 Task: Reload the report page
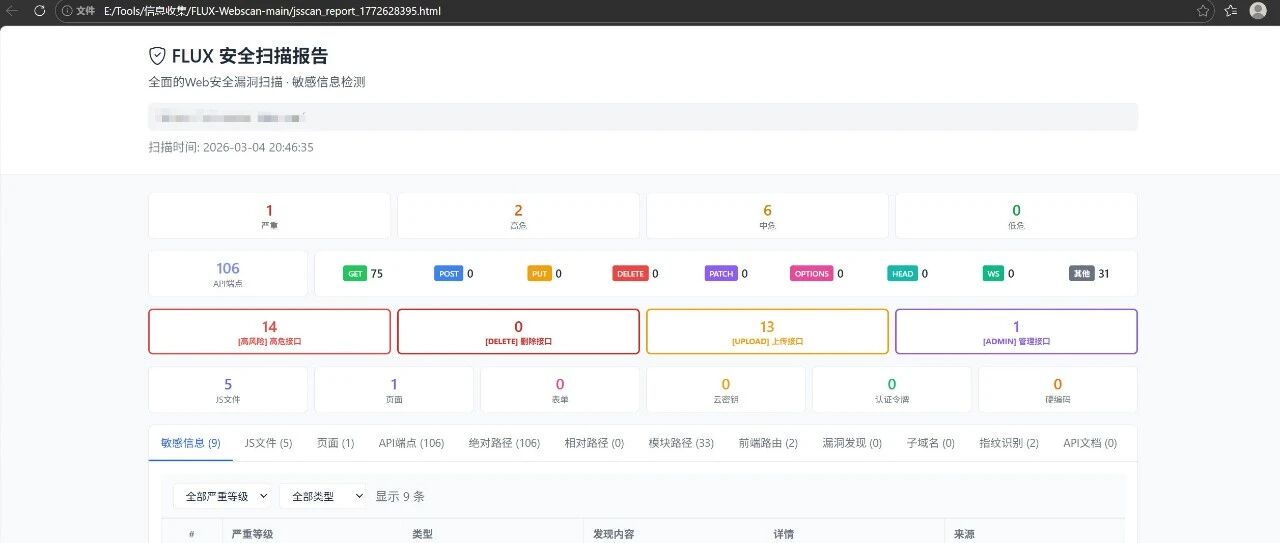click(x=39, y=11)
